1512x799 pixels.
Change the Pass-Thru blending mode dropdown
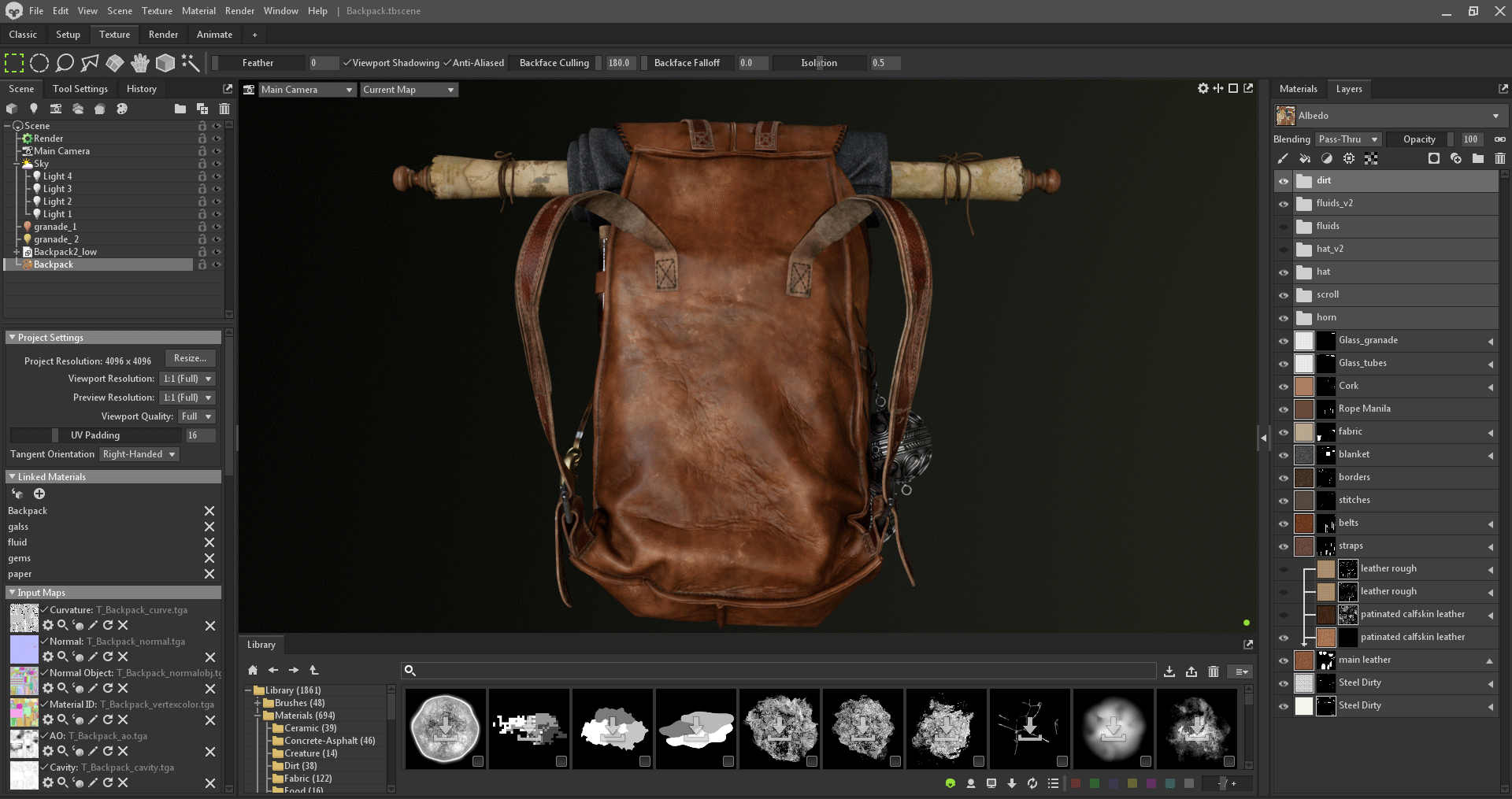(x=1347, y=139)
